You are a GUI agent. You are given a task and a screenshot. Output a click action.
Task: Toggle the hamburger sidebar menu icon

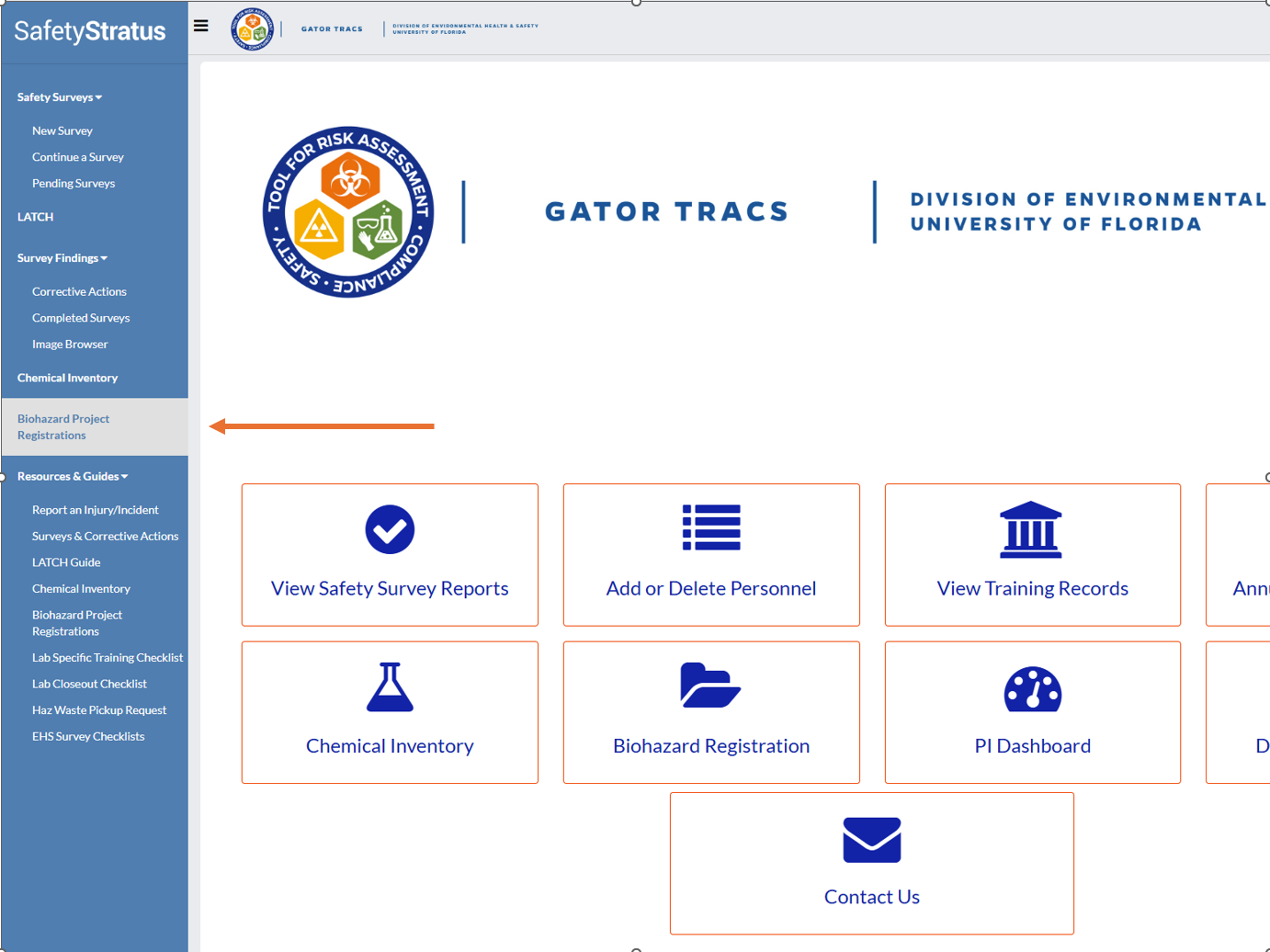(200, 26)
